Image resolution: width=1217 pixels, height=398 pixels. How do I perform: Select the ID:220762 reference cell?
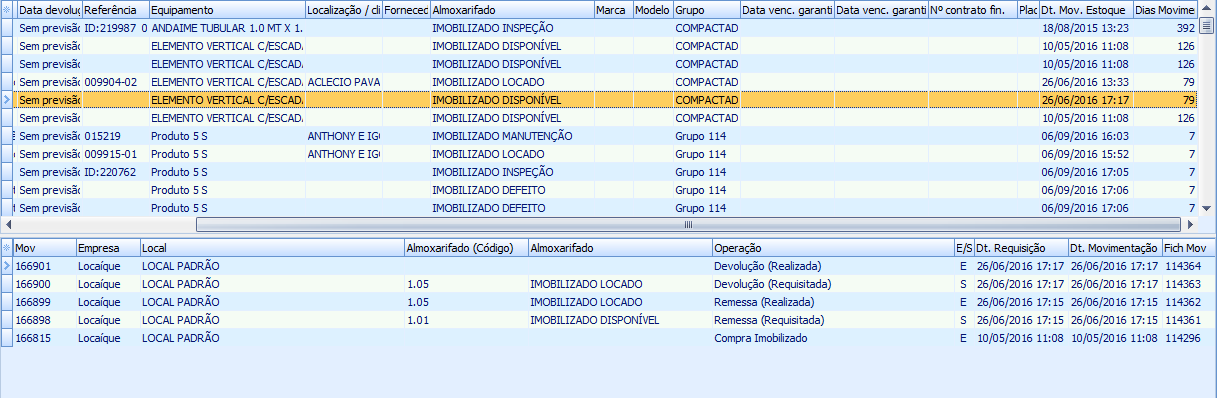point(115,172)
